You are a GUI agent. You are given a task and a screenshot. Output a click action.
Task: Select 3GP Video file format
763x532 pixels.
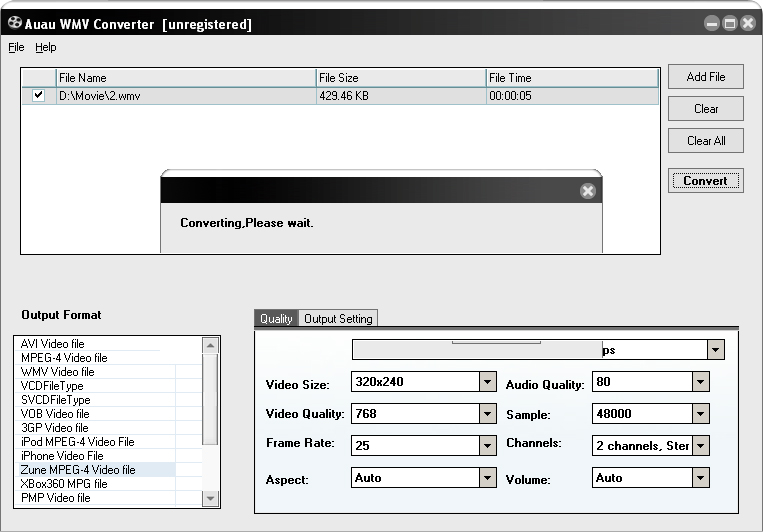[x=54, y=428]
